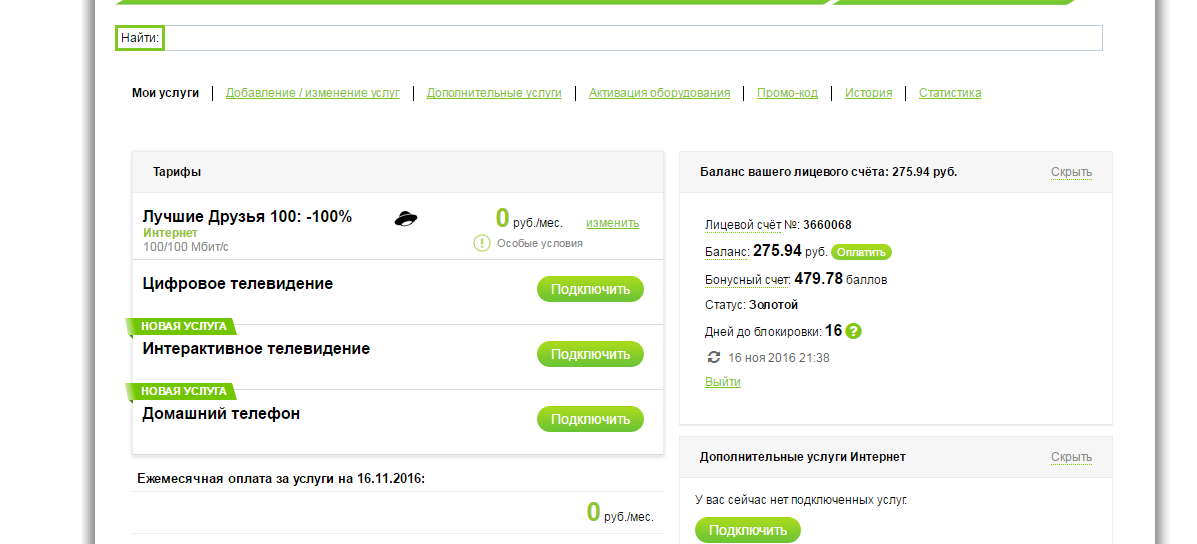Open the Добавление / изменение услуг tab
Image resolution: width=1197 pixels, height=544 pixels.
point(312,93)
